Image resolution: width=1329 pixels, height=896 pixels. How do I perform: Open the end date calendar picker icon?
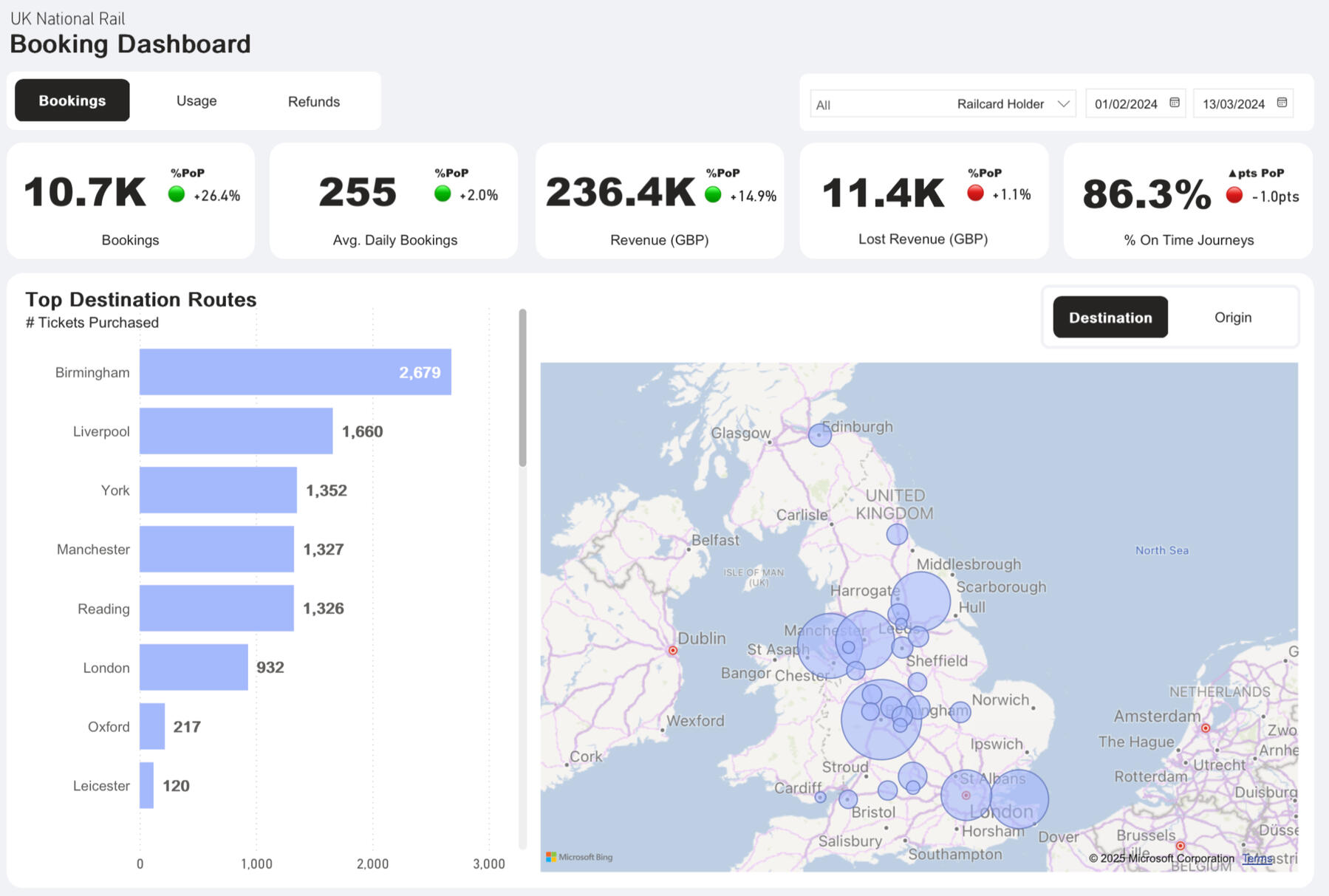[1282, 103]
